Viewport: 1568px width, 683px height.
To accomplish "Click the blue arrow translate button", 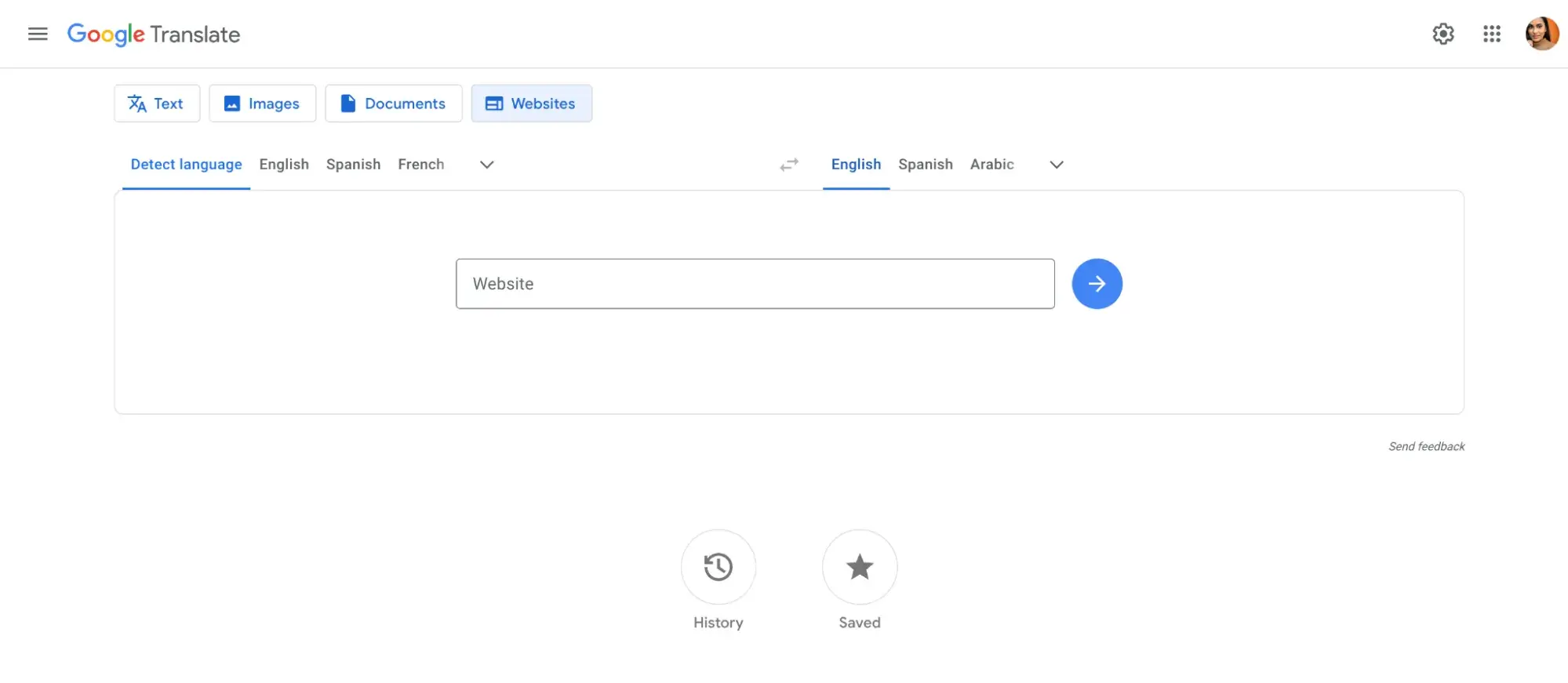I will 1097,284.
